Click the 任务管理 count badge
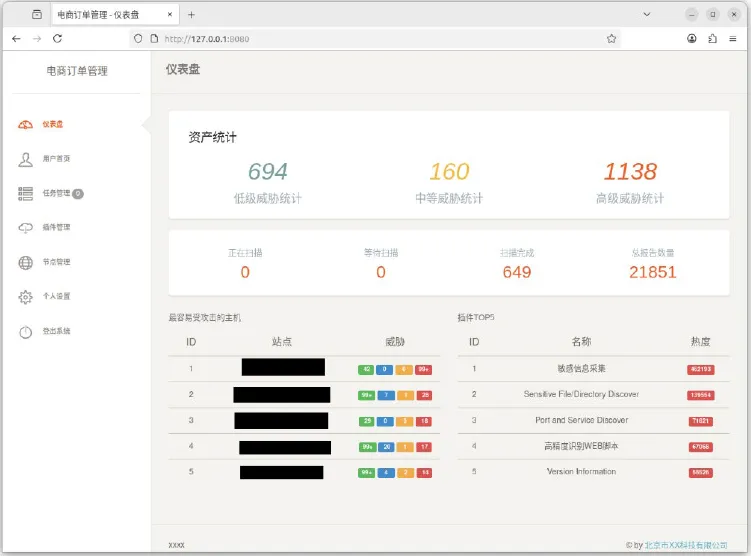Viewport: 751px width, 556px height. (x=78, y=193)
